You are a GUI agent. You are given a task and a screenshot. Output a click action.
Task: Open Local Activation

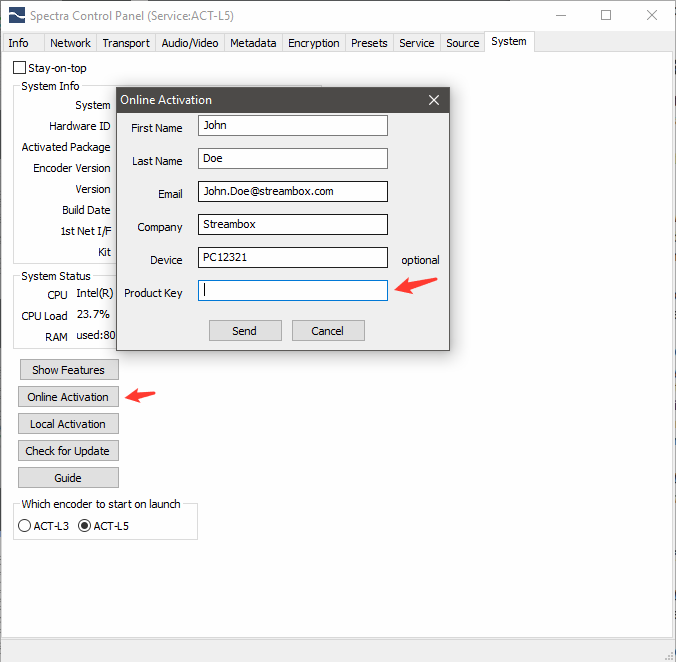click(68, 424)
